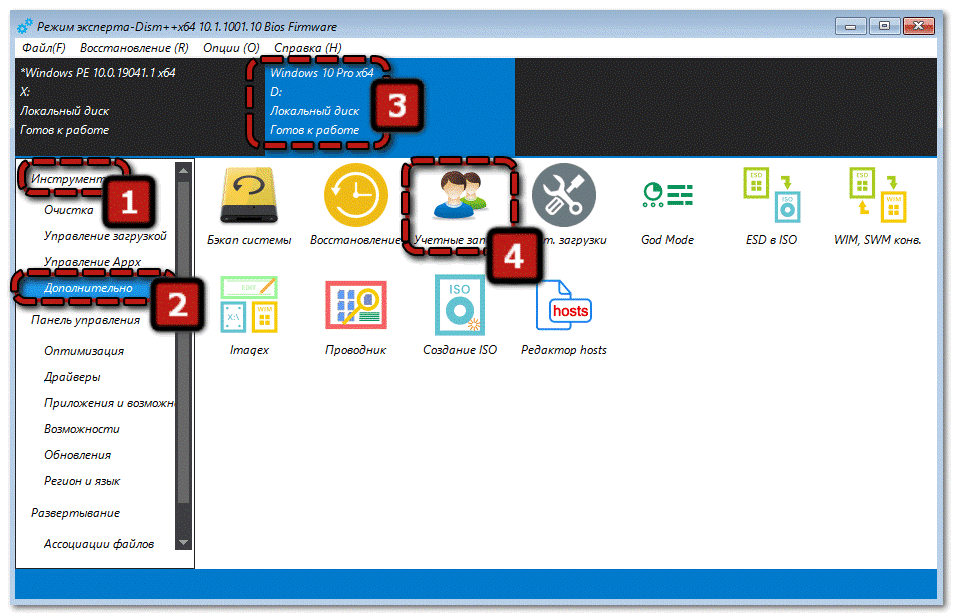Open Управление Appx in sidebar

[x=92, y=262]
